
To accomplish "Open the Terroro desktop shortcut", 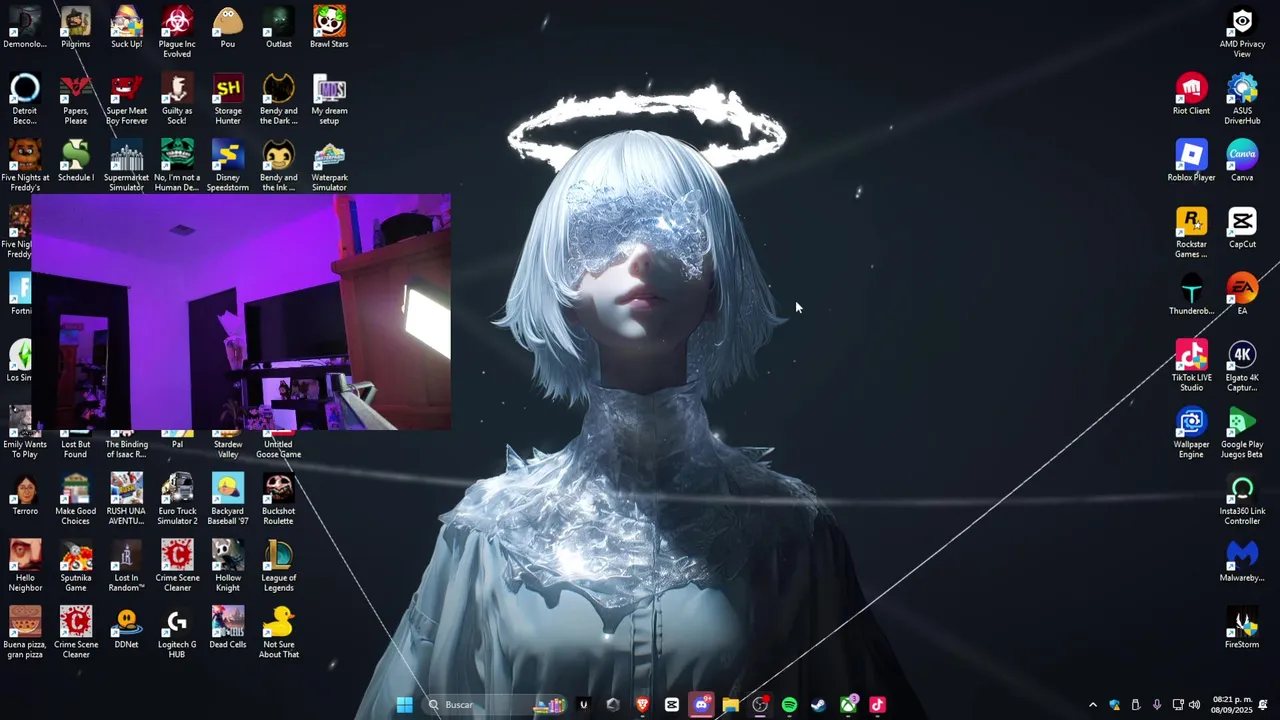I will click(x=25, y=494).
